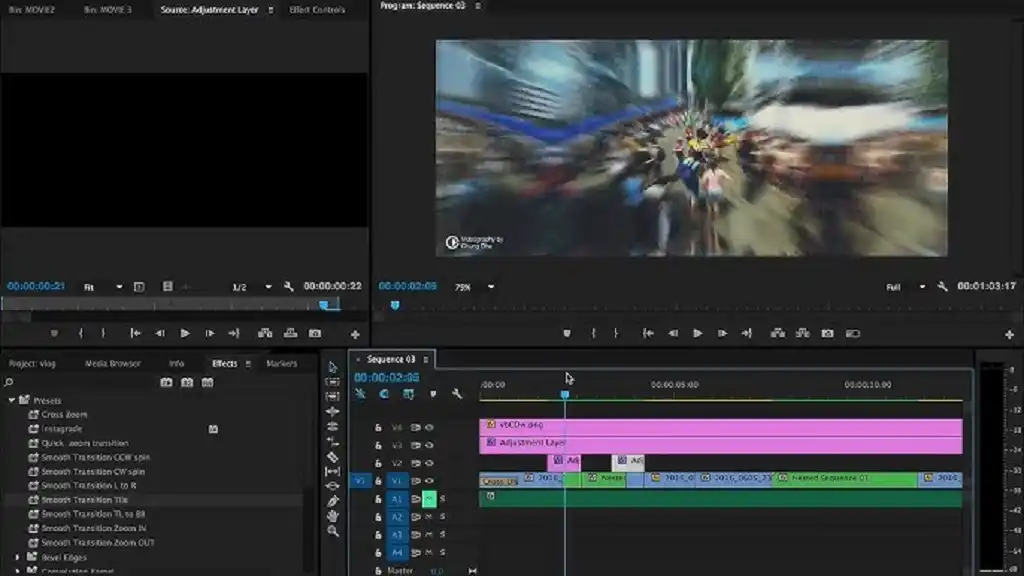
Task: Switch to Info tab
Action: click(x=176, y=363)
